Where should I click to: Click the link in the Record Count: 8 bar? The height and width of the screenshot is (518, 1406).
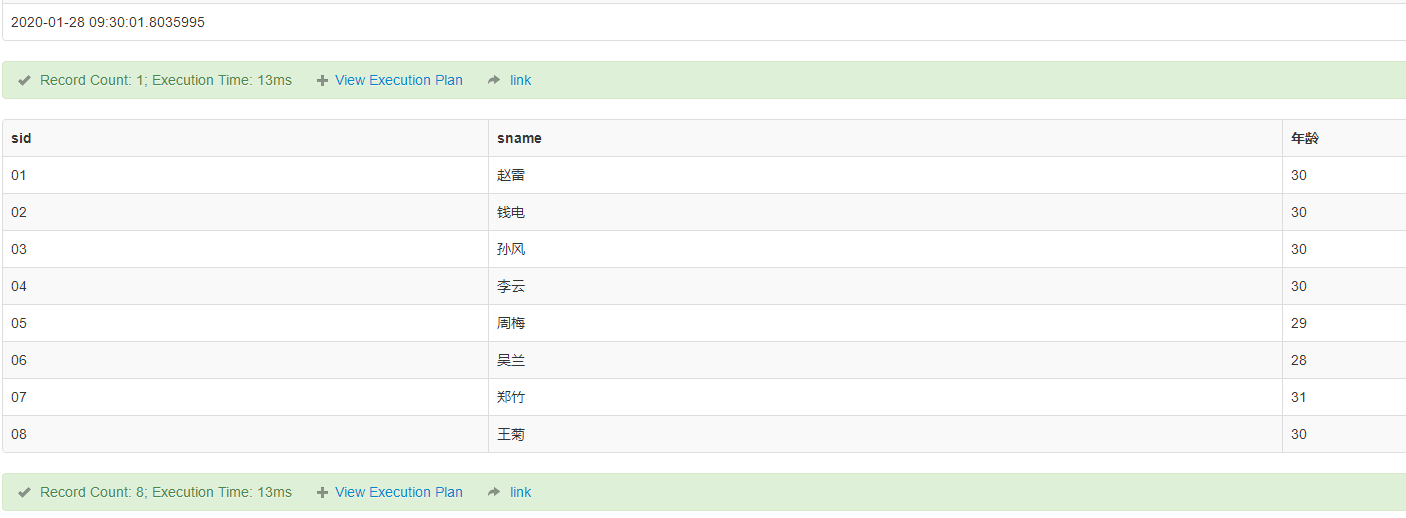[x=520, y=492]
